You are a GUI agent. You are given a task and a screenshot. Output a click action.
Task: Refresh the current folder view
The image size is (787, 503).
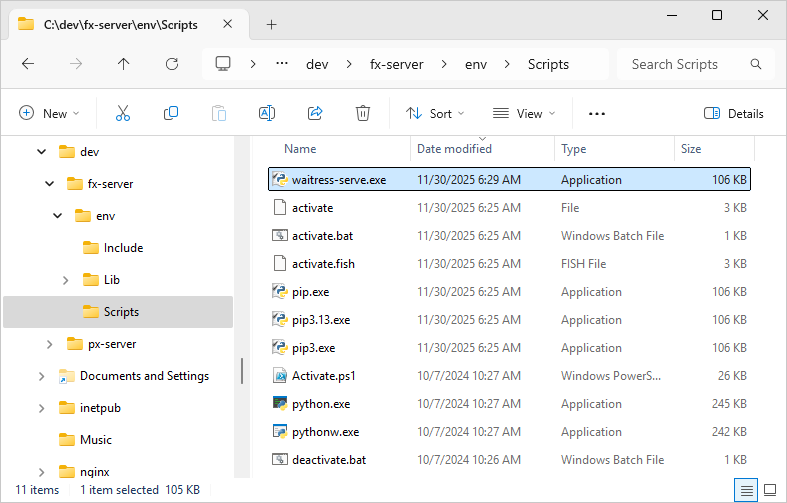[x=172, y=64]
